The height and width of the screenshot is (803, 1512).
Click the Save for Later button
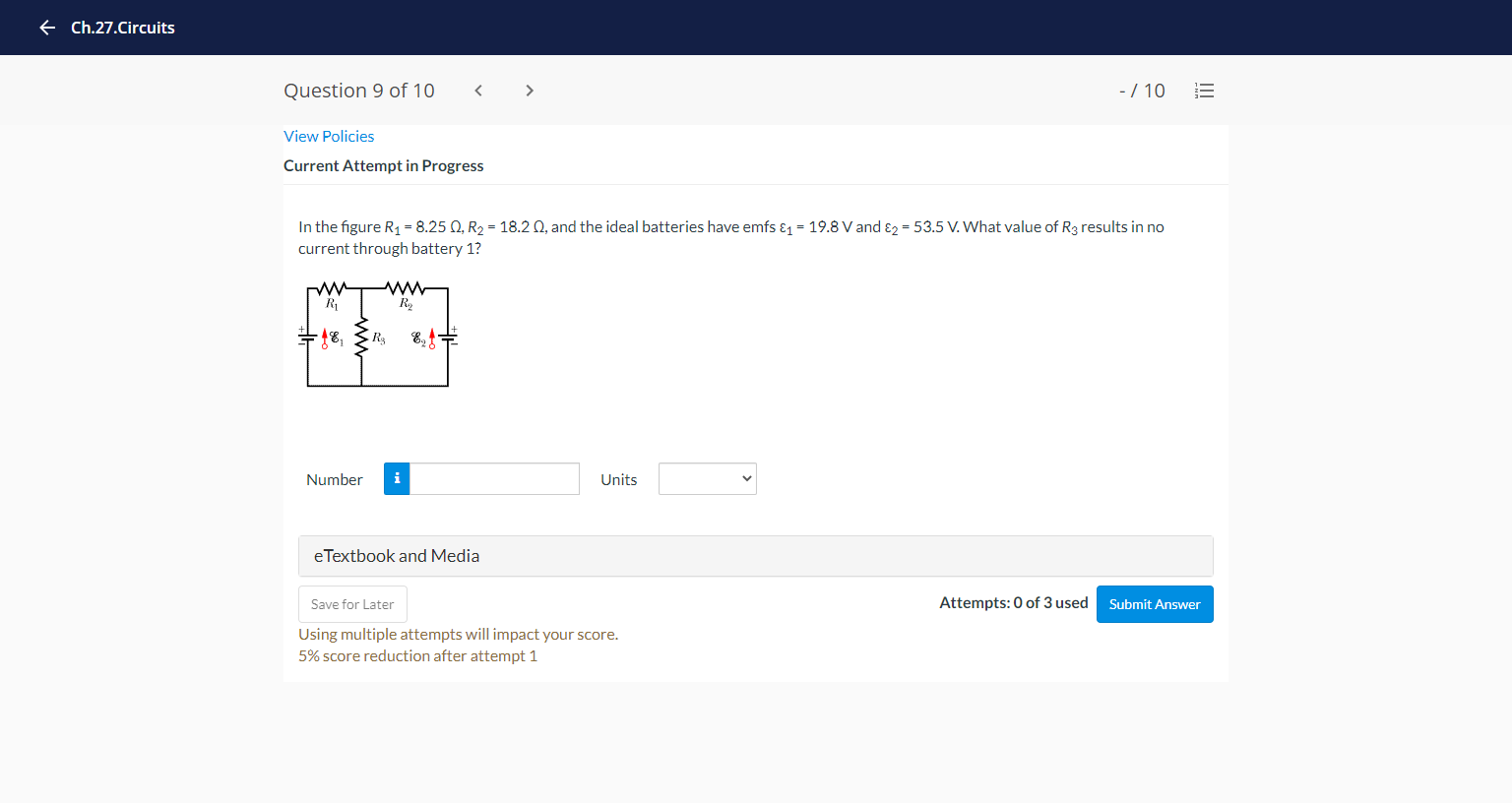[352, 603]
